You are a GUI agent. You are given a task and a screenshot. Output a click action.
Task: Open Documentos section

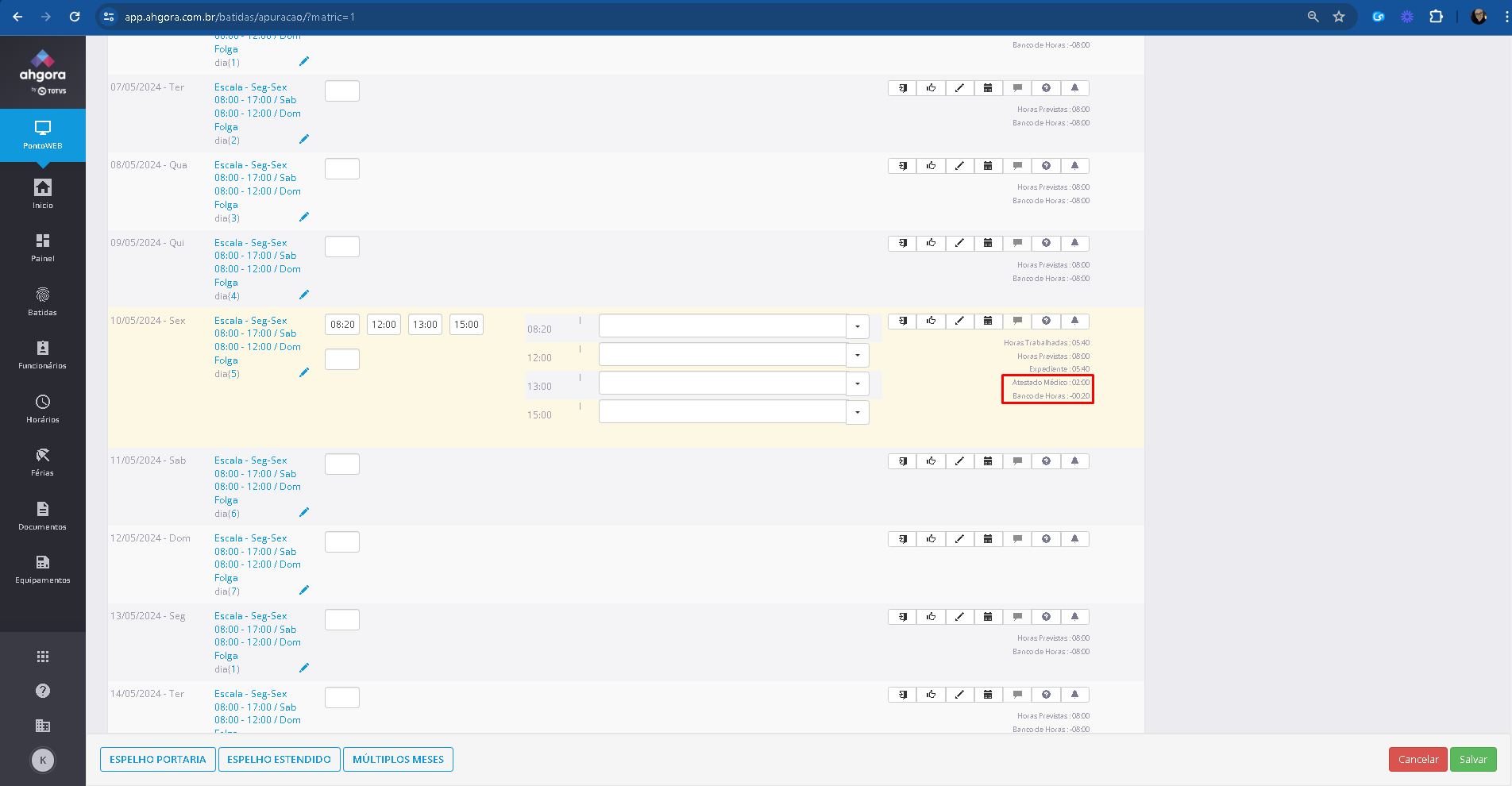point(43,516)
